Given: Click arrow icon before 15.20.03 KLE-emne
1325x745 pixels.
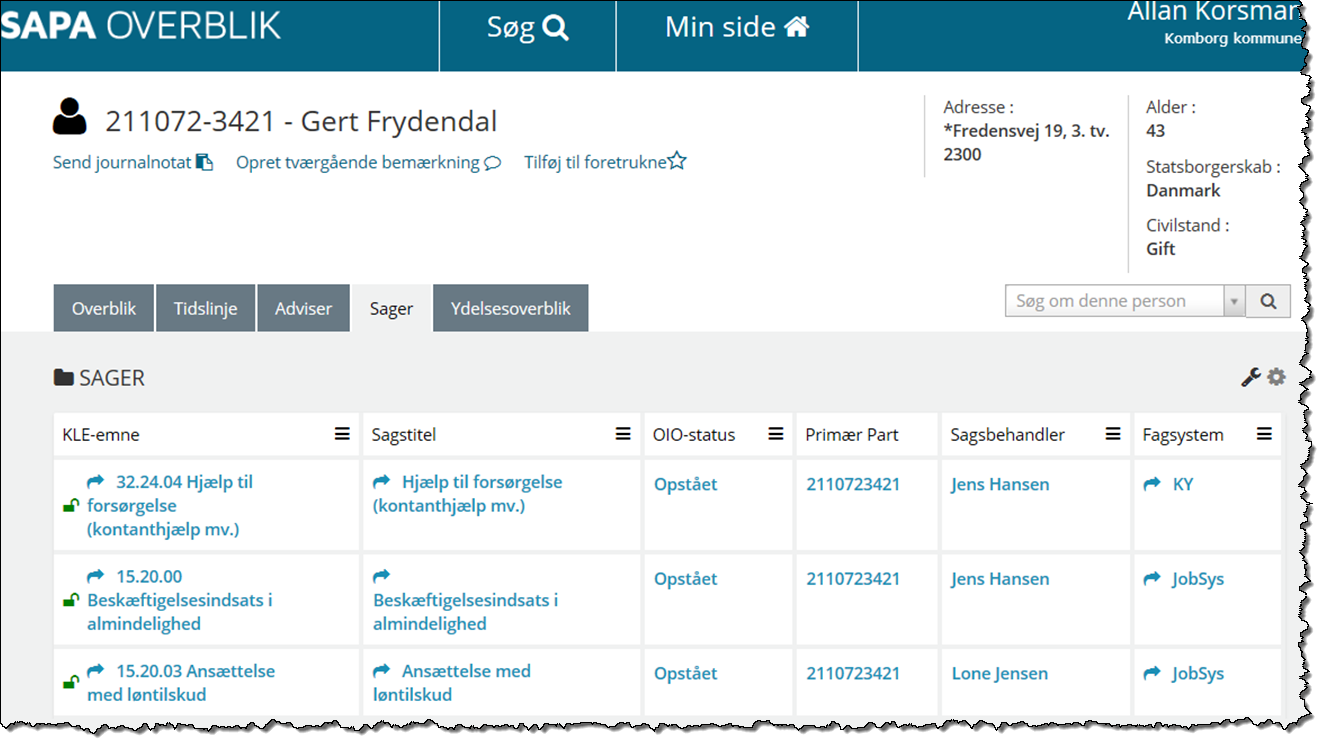Looking at the screenshot, I should point(96,670).
